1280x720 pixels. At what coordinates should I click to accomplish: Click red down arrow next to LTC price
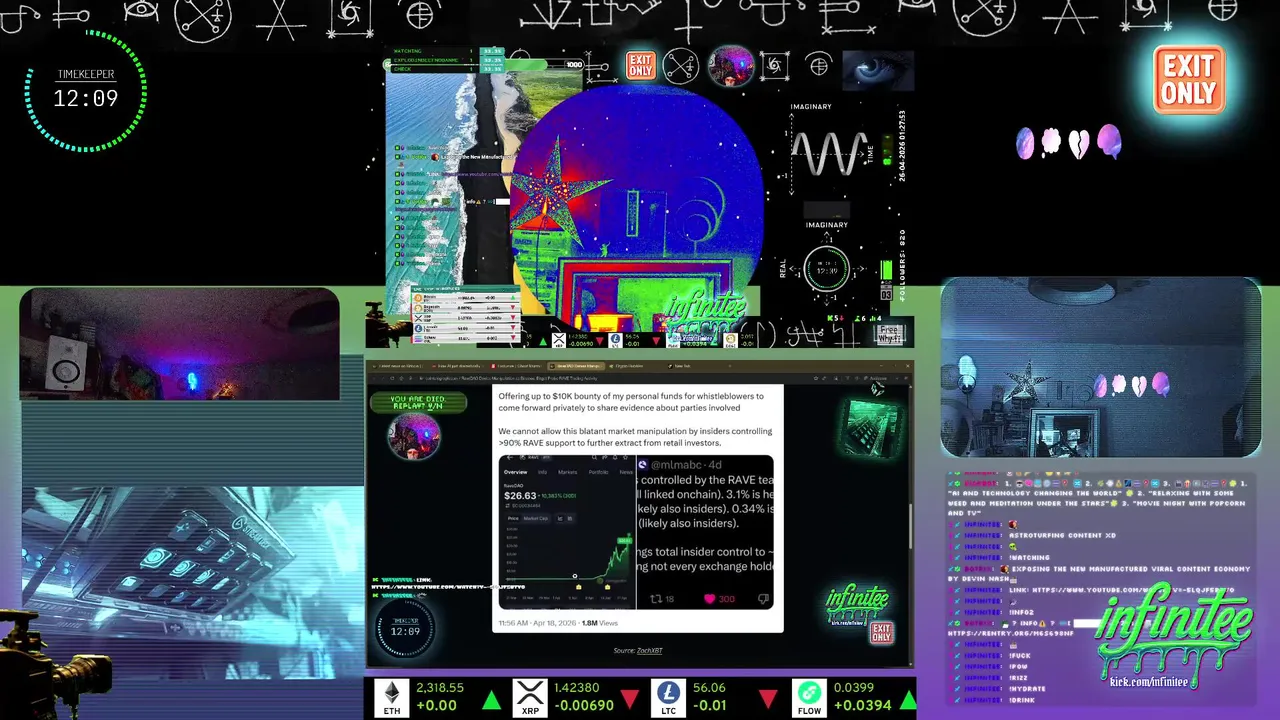click(x=768, y=698)
